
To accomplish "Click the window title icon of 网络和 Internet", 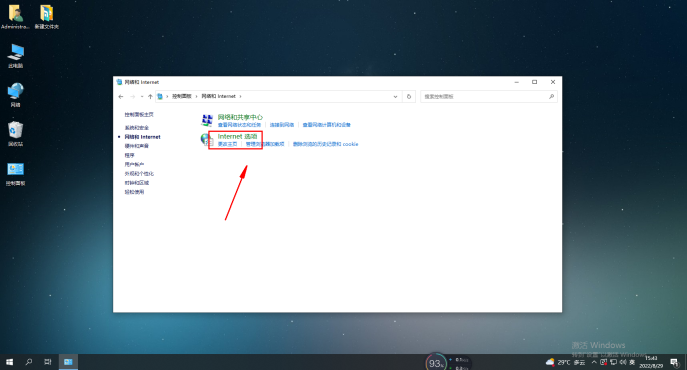I will pos(119,82).
